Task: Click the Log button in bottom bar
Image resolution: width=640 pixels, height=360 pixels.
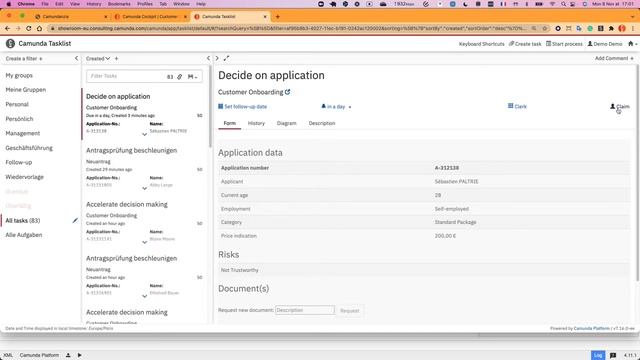Action: click(x=598, y=355)
